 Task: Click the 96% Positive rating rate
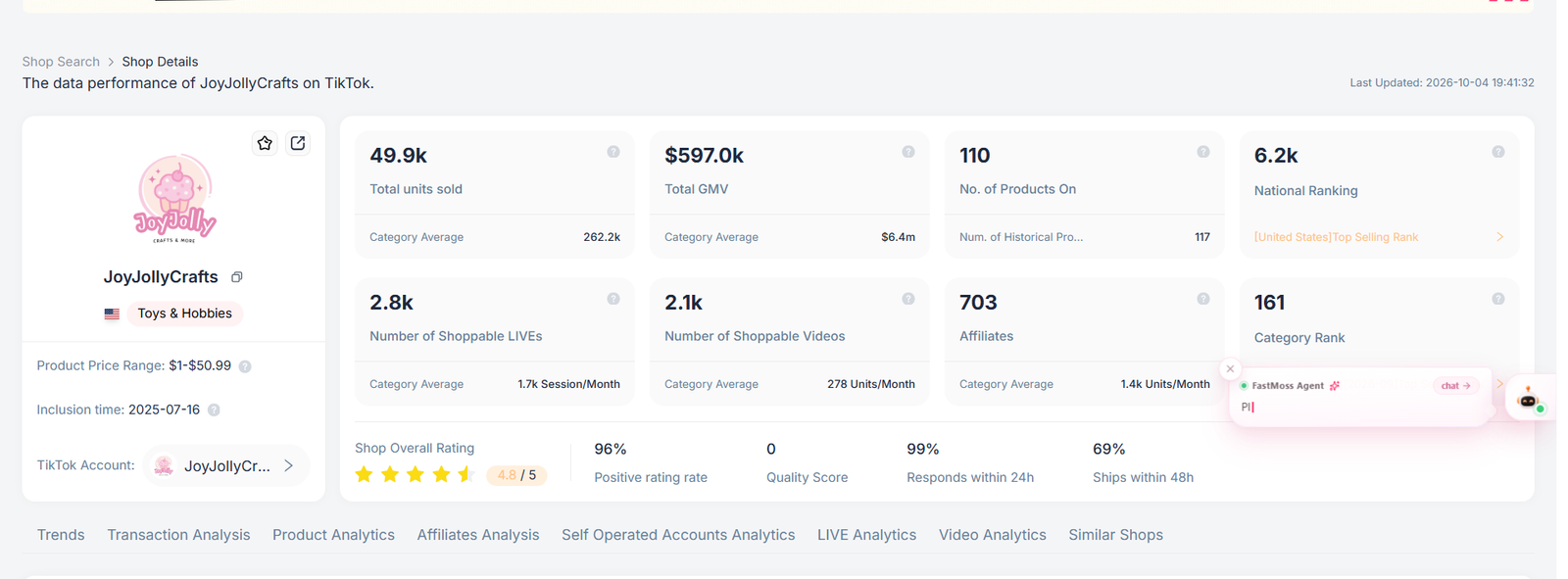(611, 449)
